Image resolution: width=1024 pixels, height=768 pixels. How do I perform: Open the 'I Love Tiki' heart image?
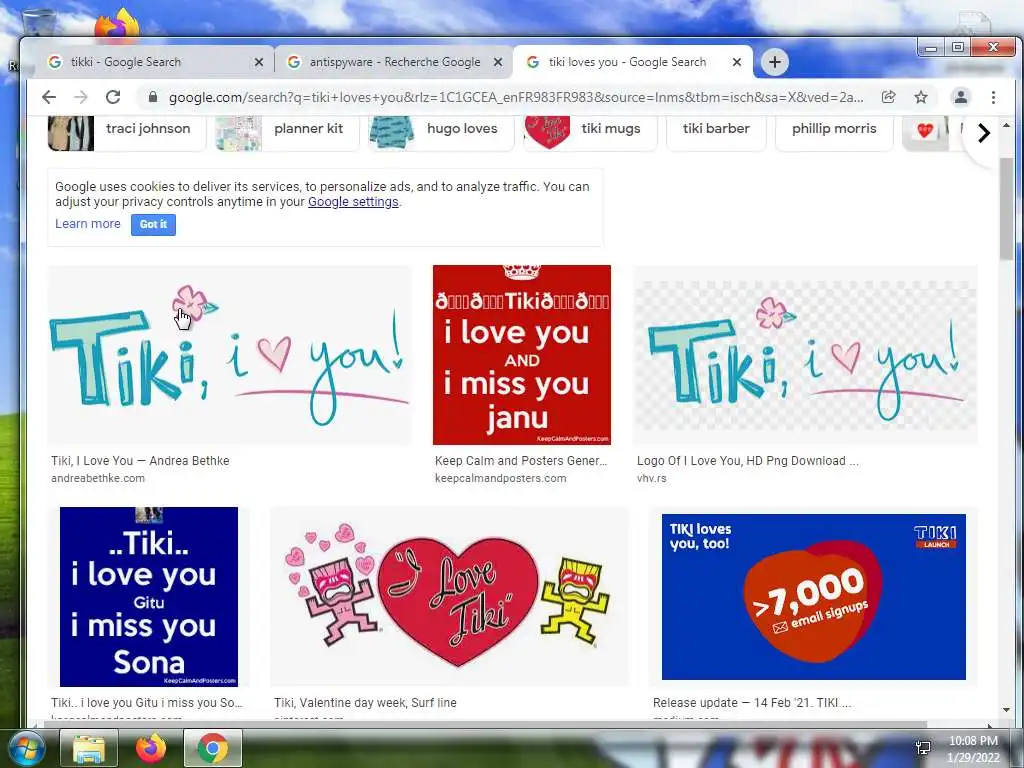pyautogui.click(x=449, y=597)
